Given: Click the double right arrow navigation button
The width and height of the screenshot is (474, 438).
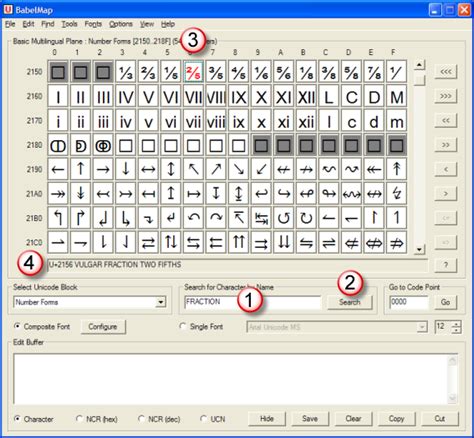Looking at the screenshot, I should pos(446,145).
